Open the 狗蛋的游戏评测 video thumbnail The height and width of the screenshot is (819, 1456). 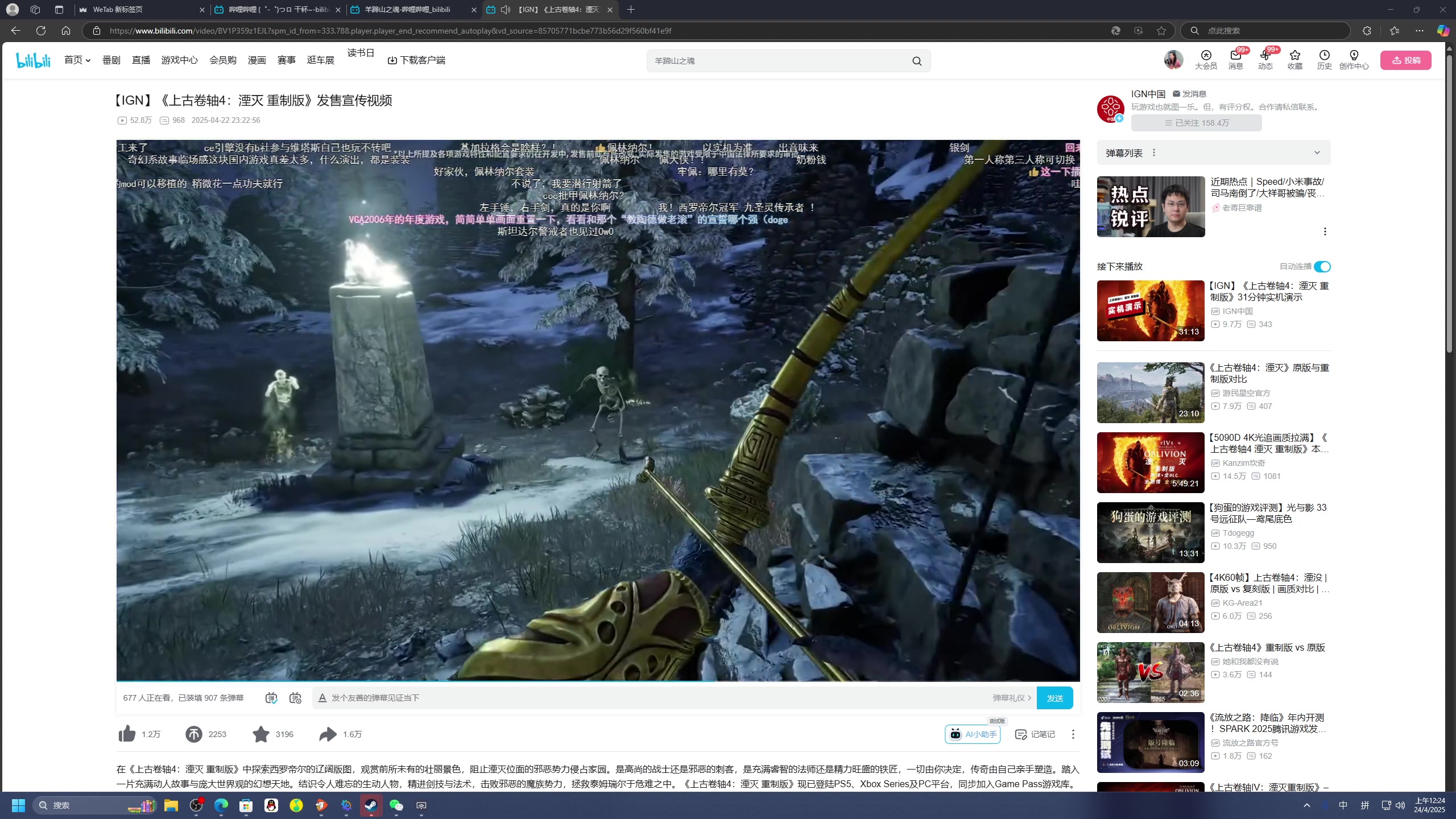1151,532
